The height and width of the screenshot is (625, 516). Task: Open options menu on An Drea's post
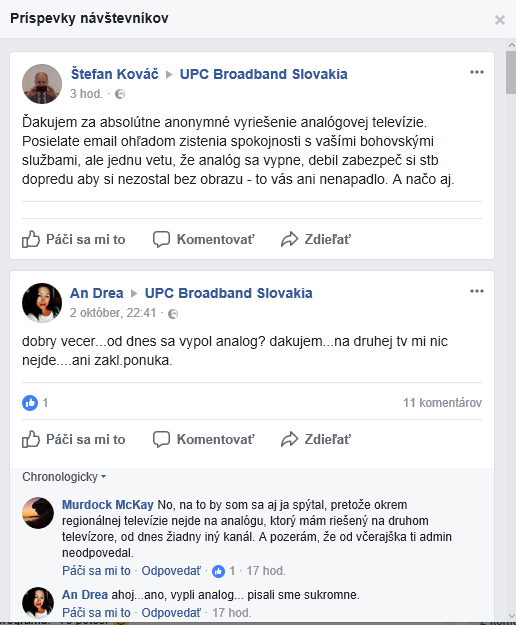(x=477, y=291)
